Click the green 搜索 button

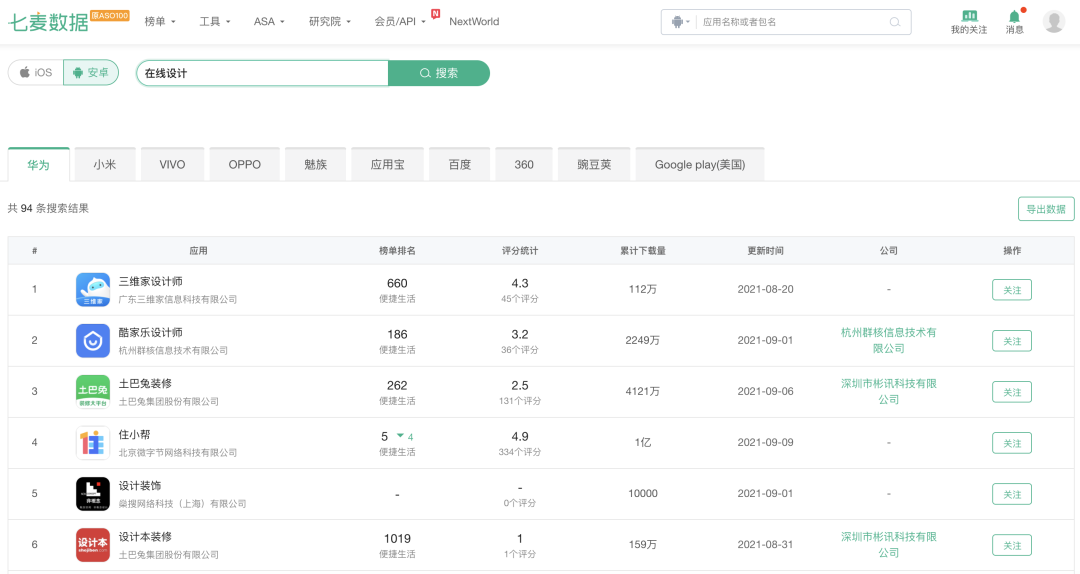(x=439, y=73)
